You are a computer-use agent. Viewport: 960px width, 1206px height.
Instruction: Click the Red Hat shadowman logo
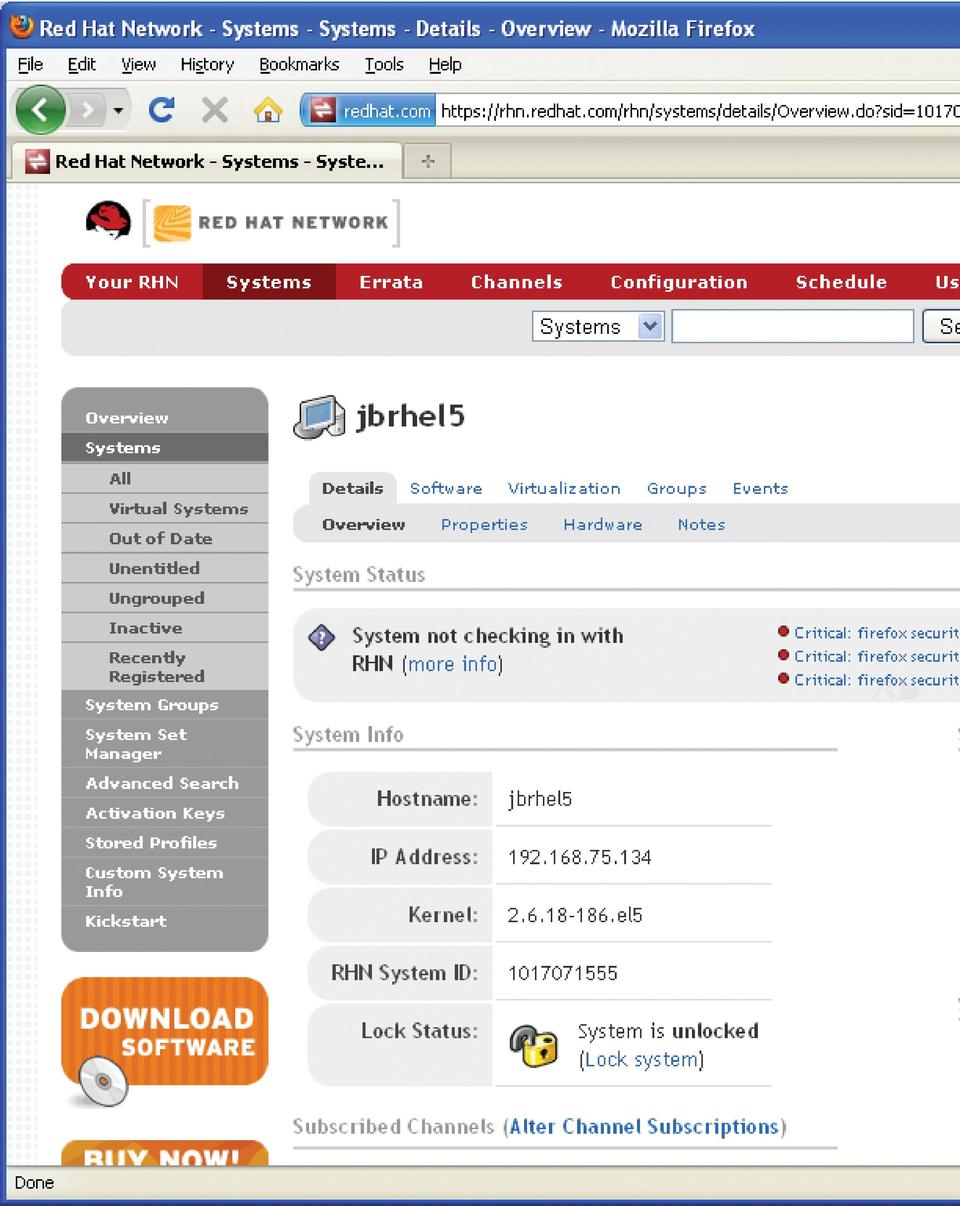pyautogui.click(x=108, y=221)
